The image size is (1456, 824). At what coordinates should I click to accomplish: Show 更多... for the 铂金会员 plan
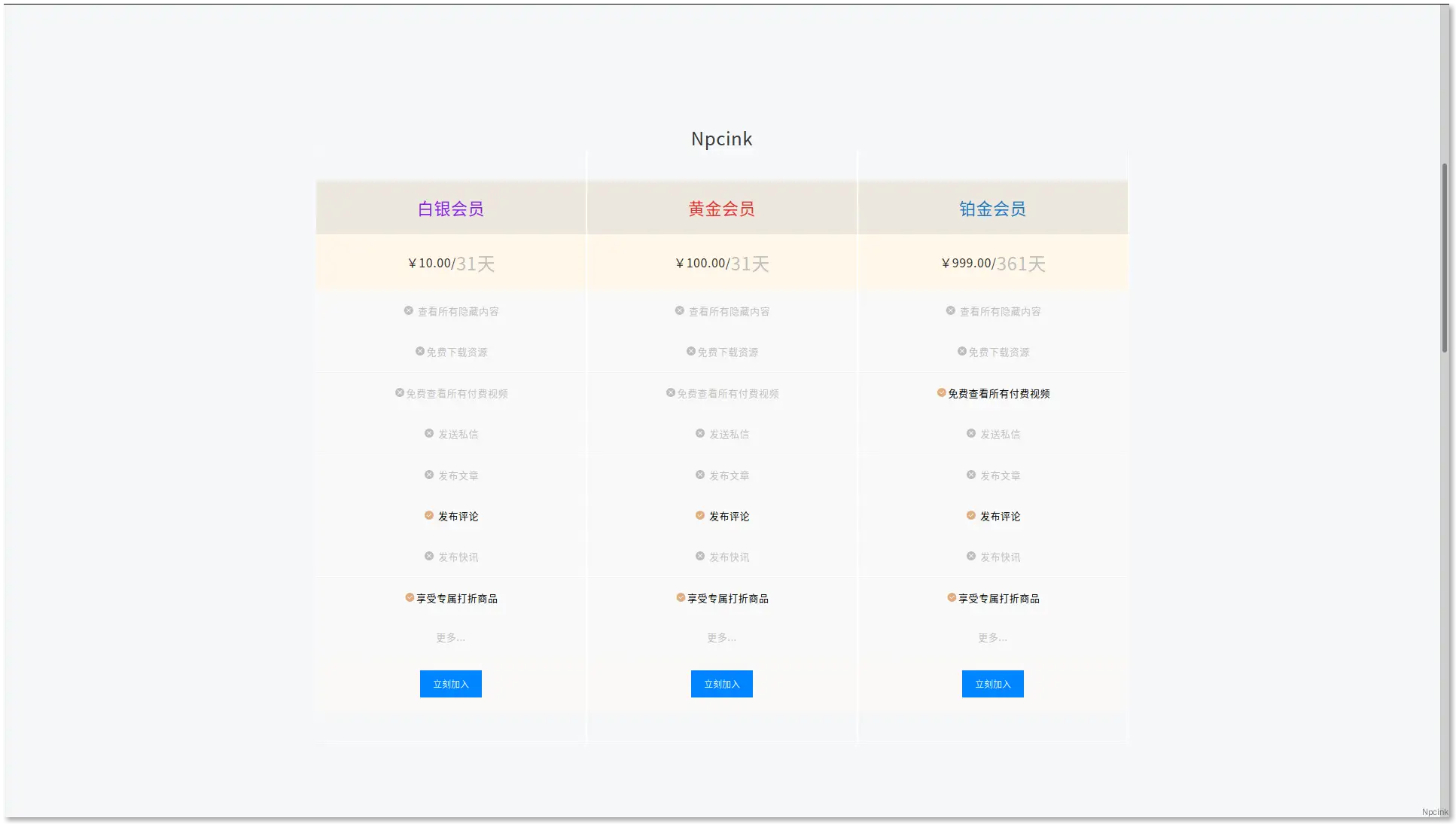[x=992, y=638]
